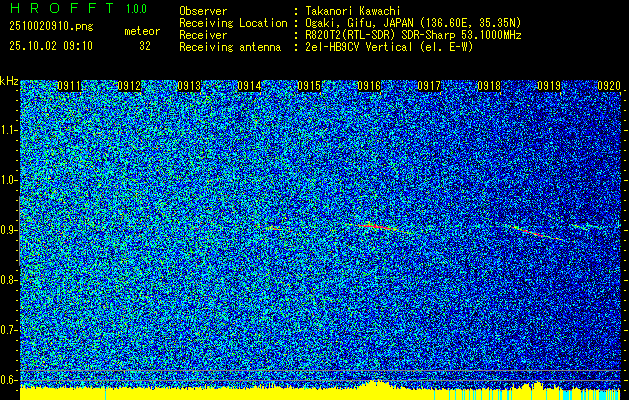This screenshot has width=629, height=400.
Task: Click the 0911 time marker
Action: (x=69, y=86)
